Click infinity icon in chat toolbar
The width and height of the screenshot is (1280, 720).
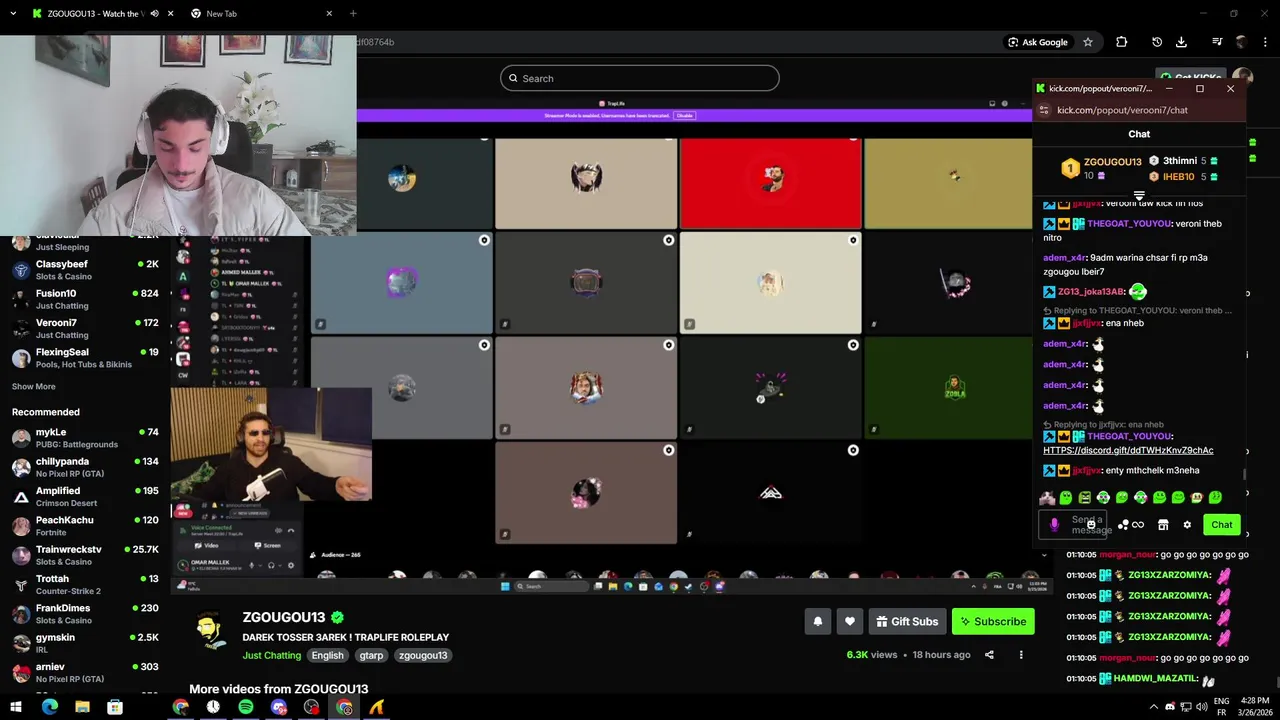[1138, 524]
